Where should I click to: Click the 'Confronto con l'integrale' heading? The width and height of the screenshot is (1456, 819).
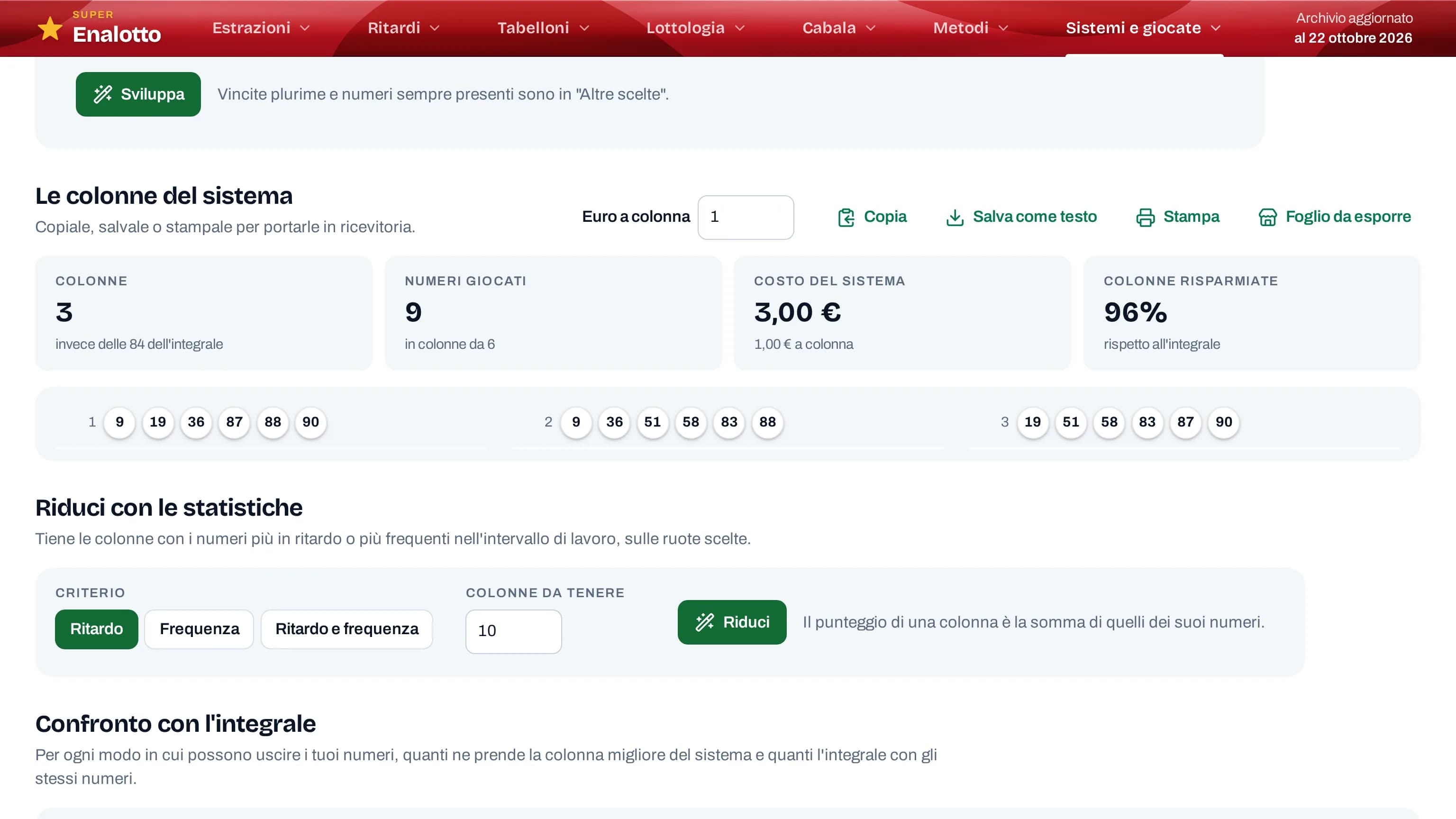coord(175,724)
